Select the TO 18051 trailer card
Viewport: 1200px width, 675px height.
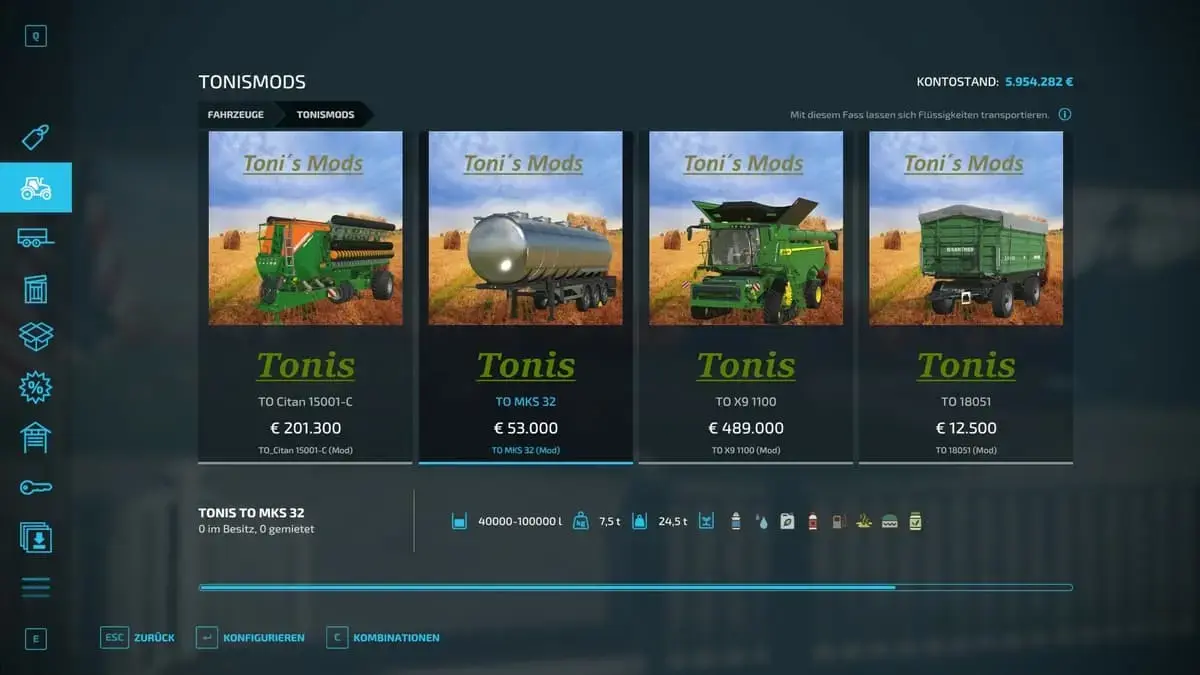tap(966, 297)
